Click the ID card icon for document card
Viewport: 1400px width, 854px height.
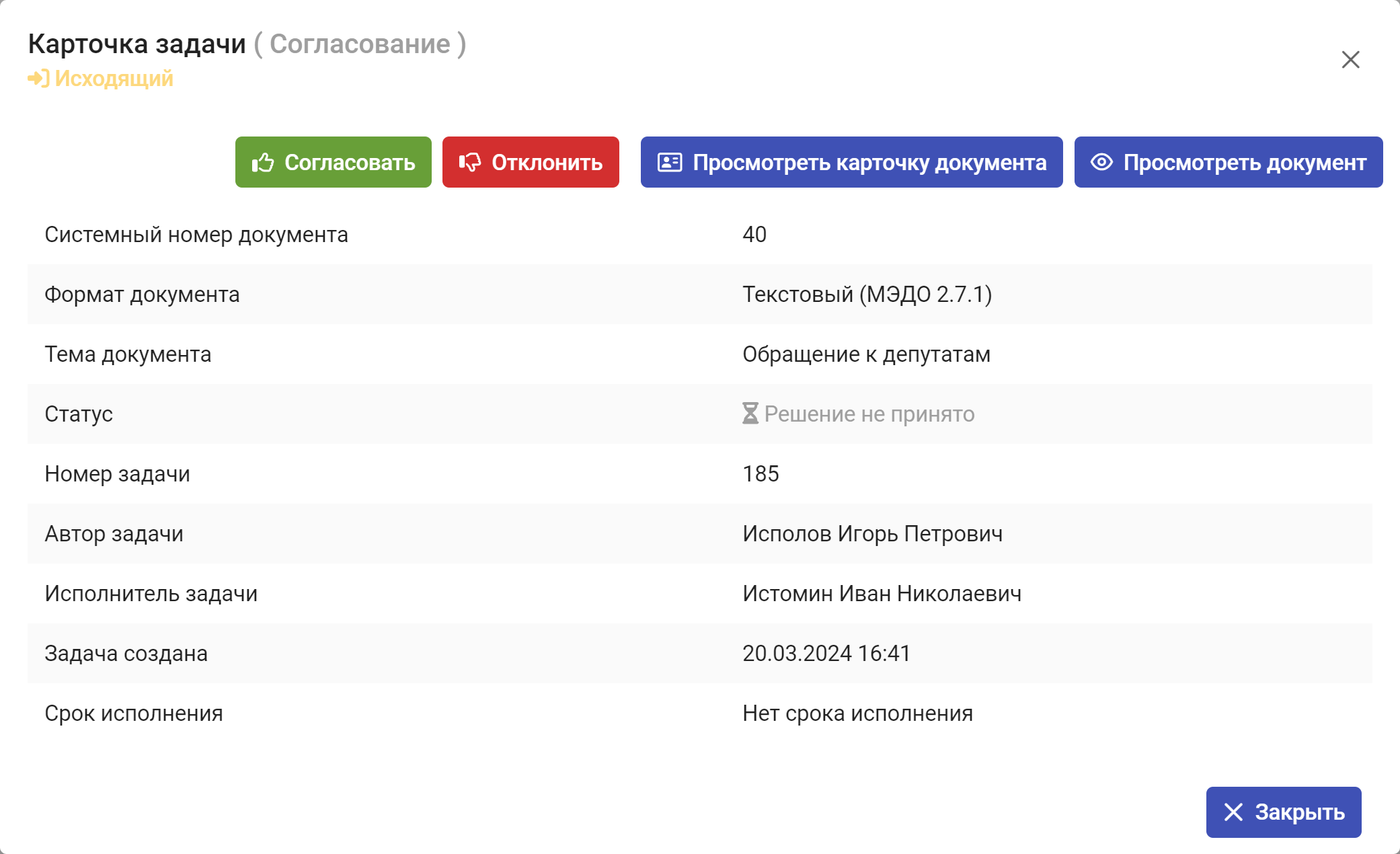point(670,162)
